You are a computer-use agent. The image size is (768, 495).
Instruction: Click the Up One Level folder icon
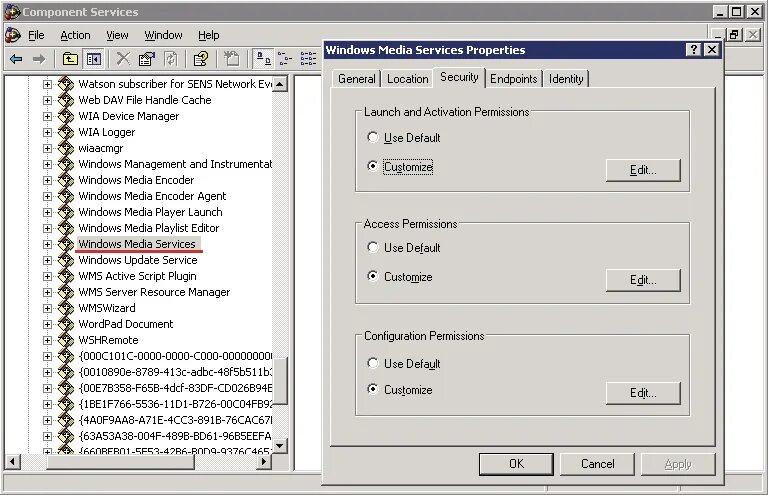tap(71, 59)
